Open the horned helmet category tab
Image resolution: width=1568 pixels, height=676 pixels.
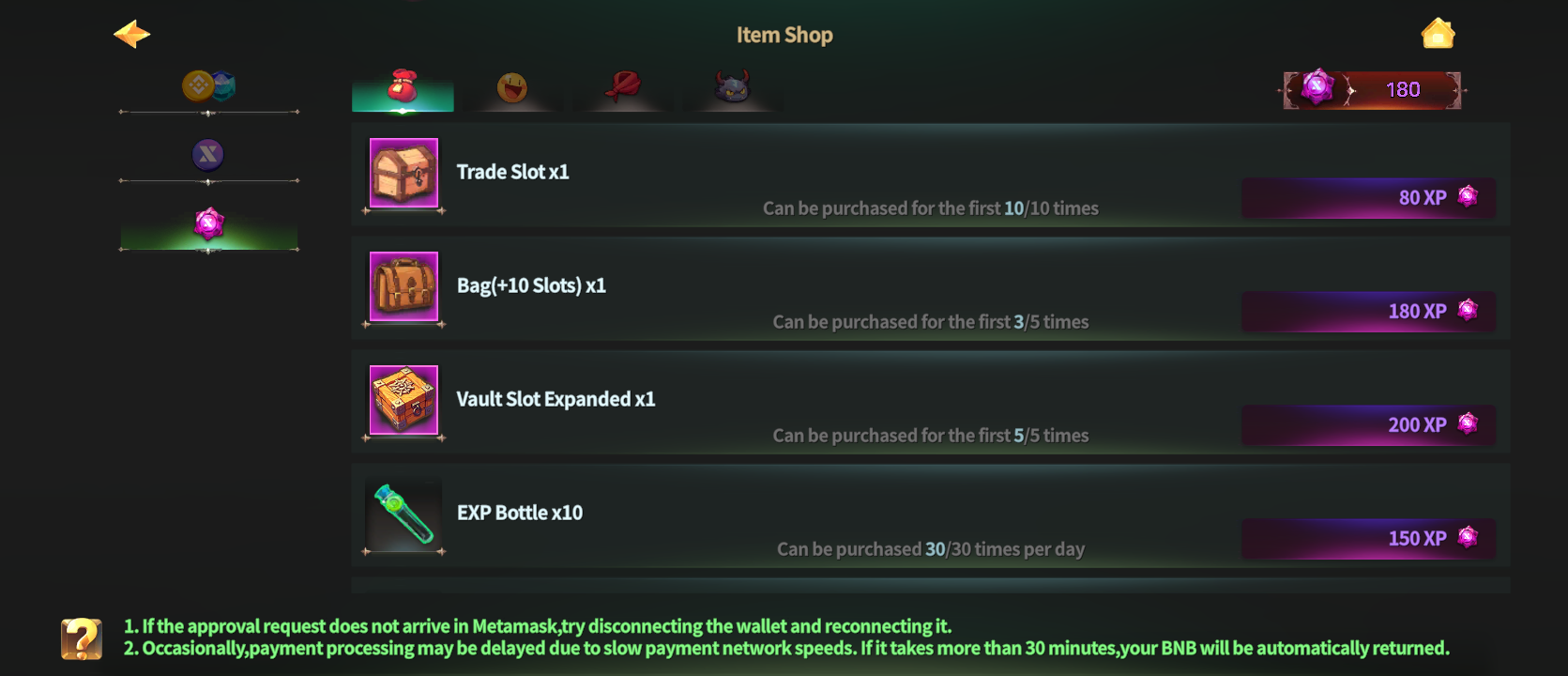tap(732, 87)
